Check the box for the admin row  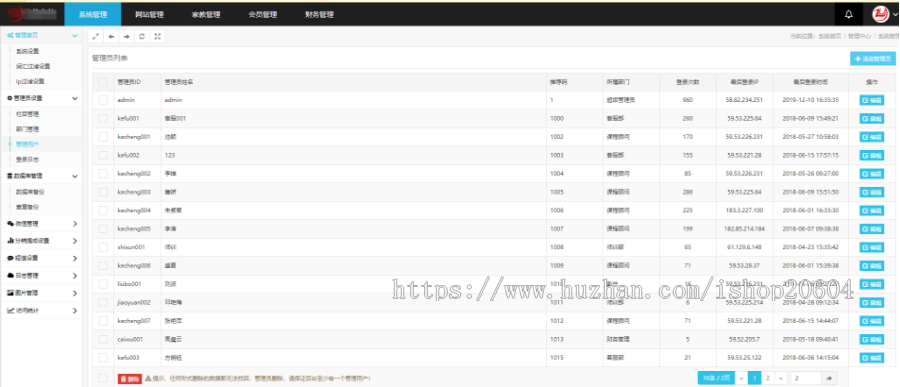coord(103,100)
